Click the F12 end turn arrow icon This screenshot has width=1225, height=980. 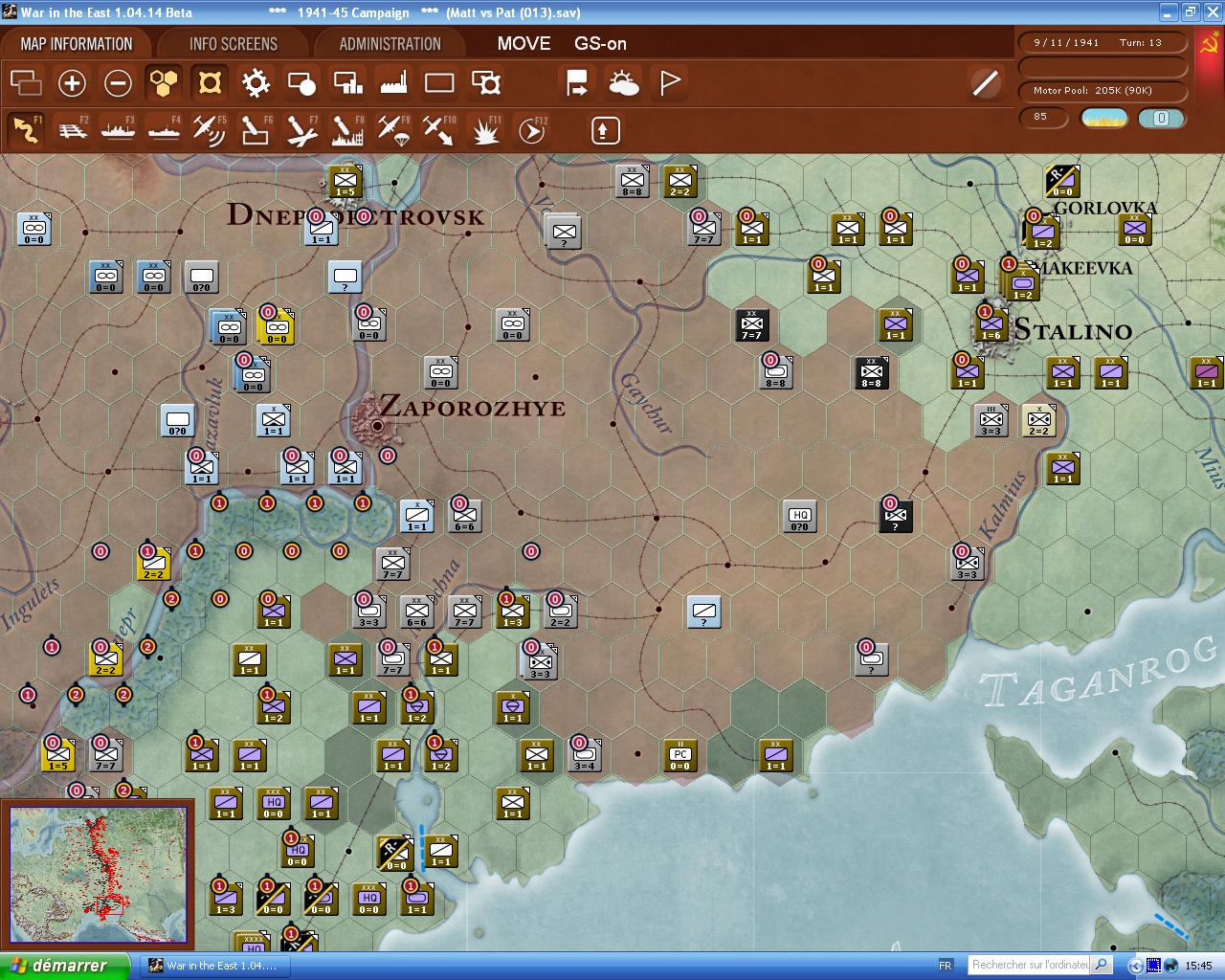[x=531, y=129]
